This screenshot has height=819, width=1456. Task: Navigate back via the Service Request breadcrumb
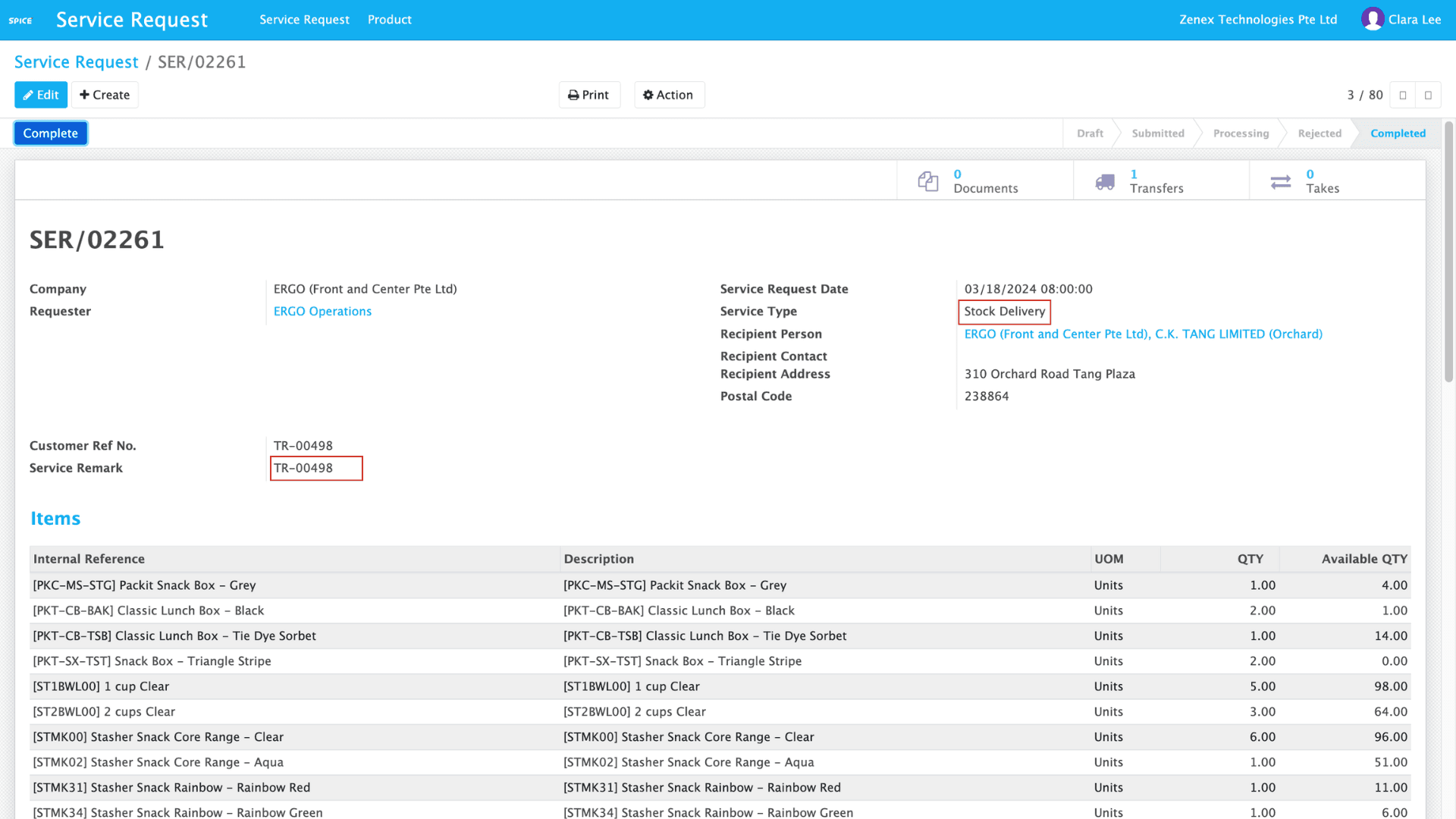(x=76, y=61)
